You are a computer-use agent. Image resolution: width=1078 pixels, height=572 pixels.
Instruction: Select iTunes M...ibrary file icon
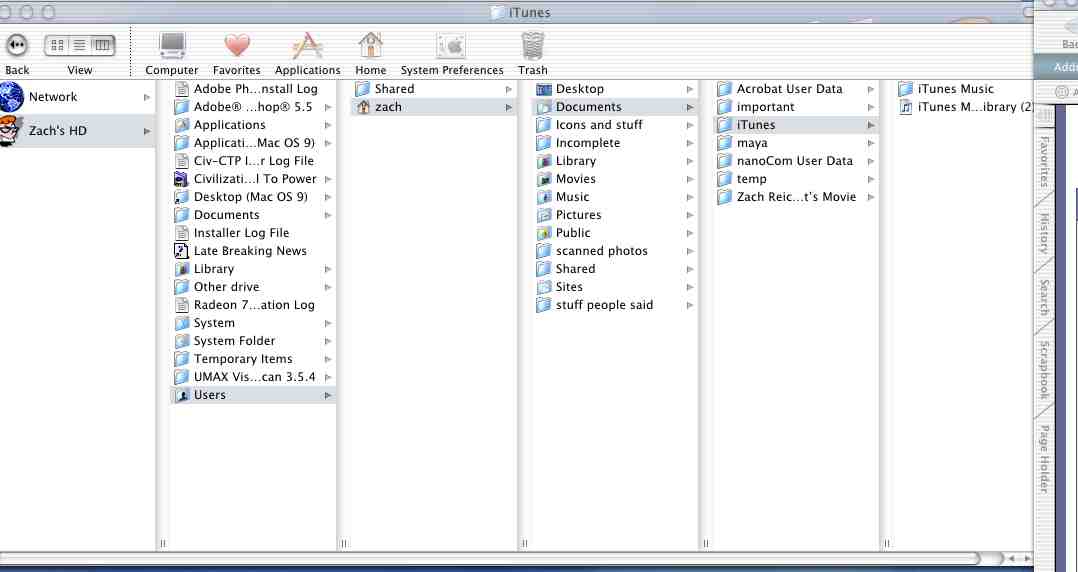[906, 107]
